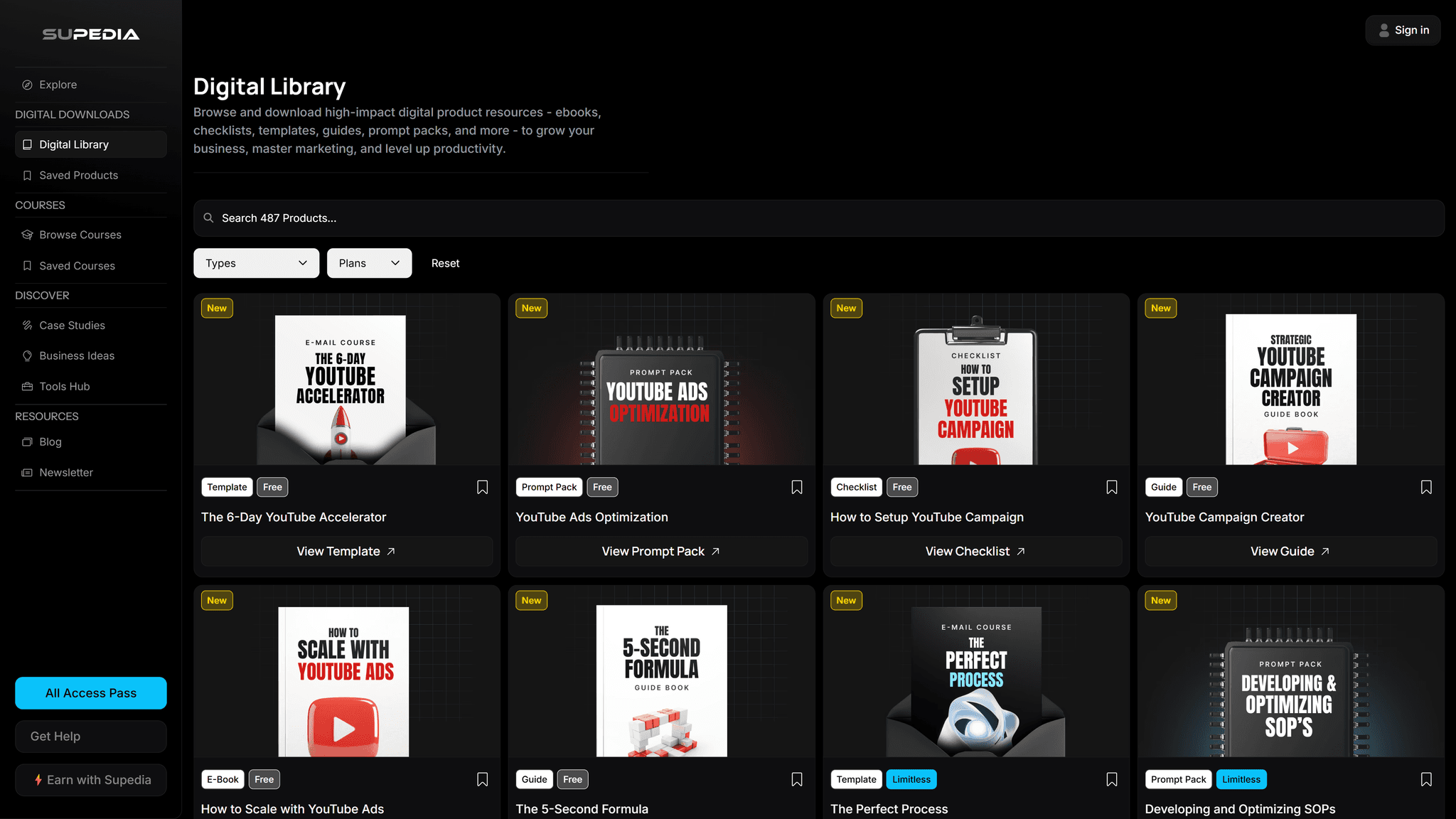Open Digital Library via its book icon
Viewport: 1456px width, 819px height.
coord(27,144)
